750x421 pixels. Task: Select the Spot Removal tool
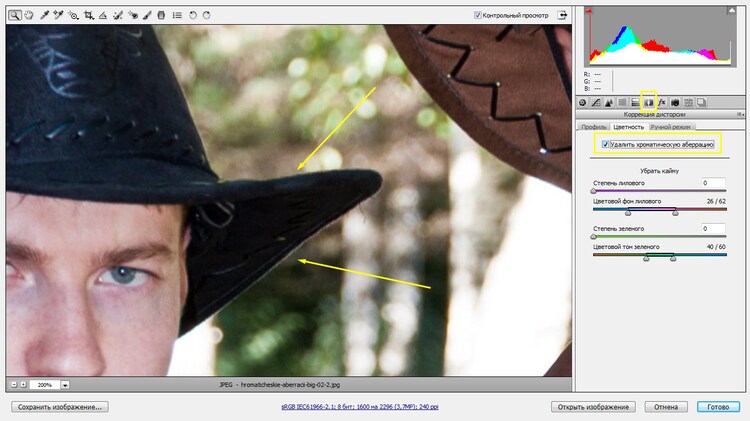tap(118, 15)
